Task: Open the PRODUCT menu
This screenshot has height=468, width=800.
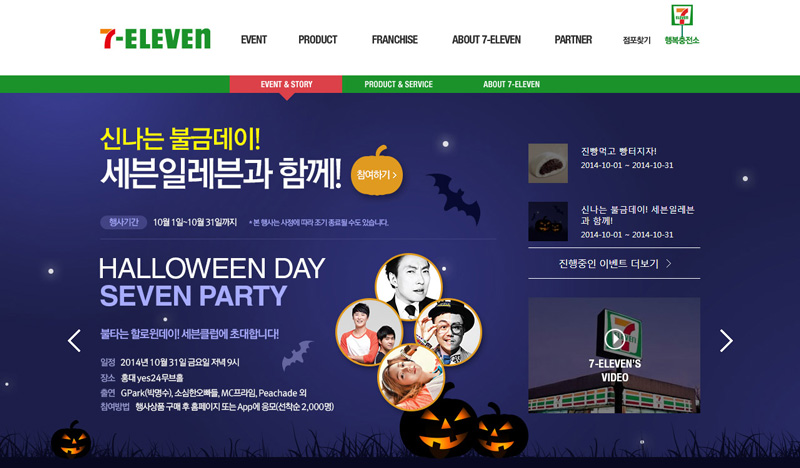Action: (x=318, y=40)
